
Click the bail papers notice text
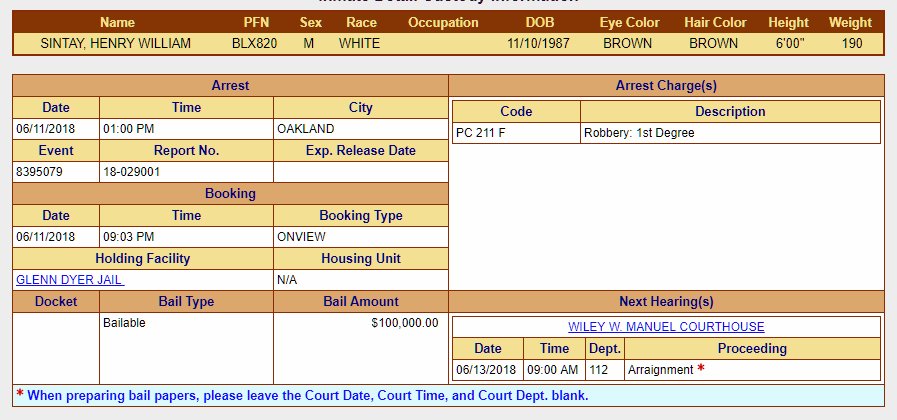(x=308, y=396)
